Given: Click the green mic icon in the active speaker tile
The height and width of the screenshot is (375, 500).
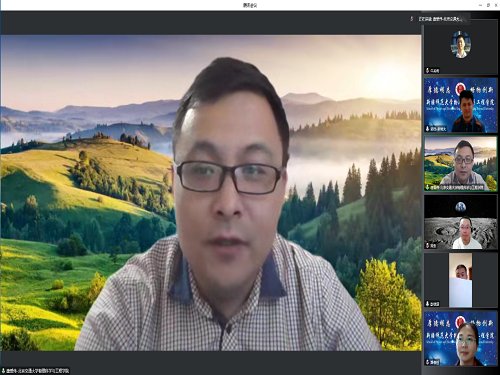Looking at the screenshot, I should (x=428, y=187).
